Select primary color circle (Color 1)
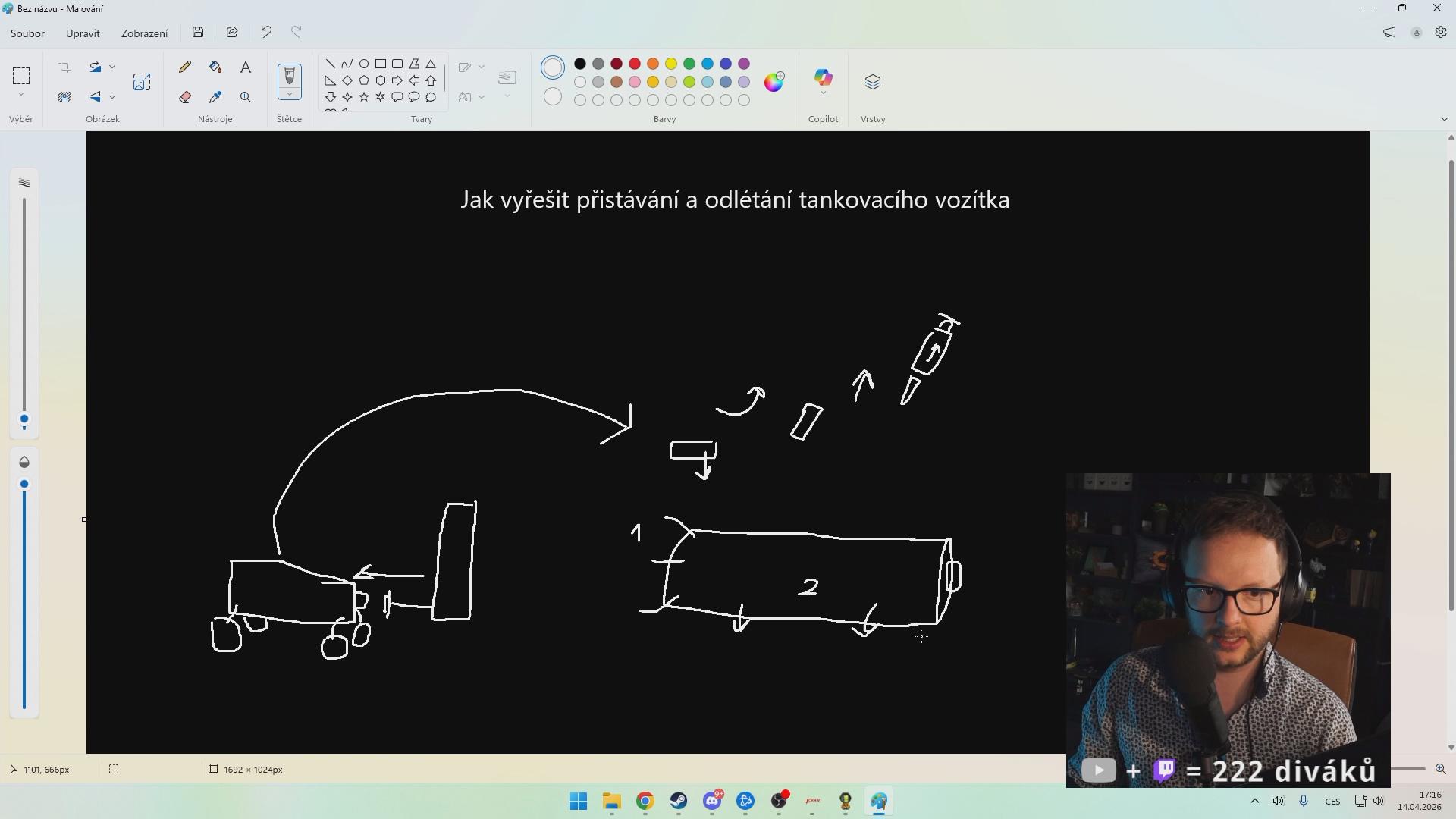The image size is (1456, 819). (x=553, y=68)
